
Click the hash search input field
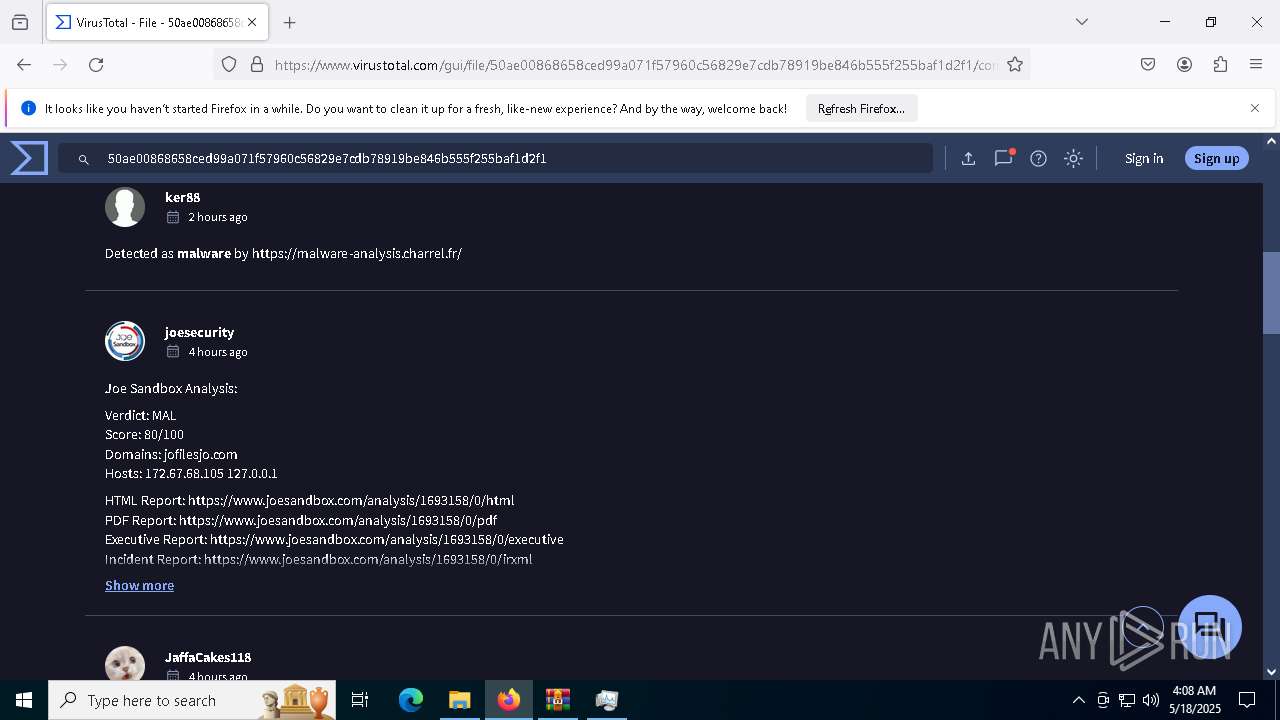[x=495, y=158]
